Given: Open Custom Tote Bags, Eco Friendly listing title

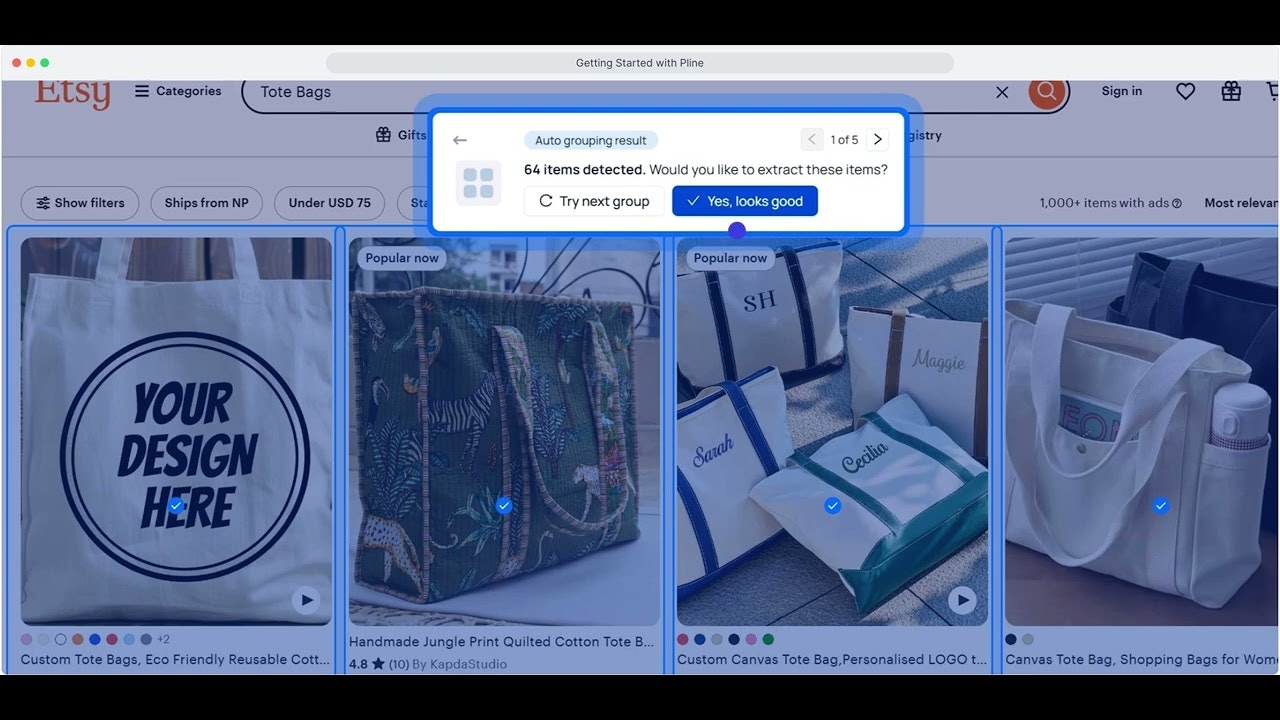Looking at the screenshot, I should click(175, 659).
